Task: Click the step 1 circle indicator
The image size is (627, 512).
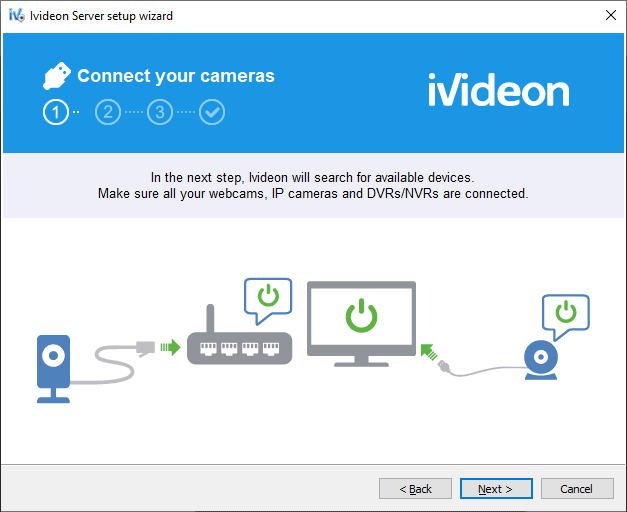Action: [56, 112]
